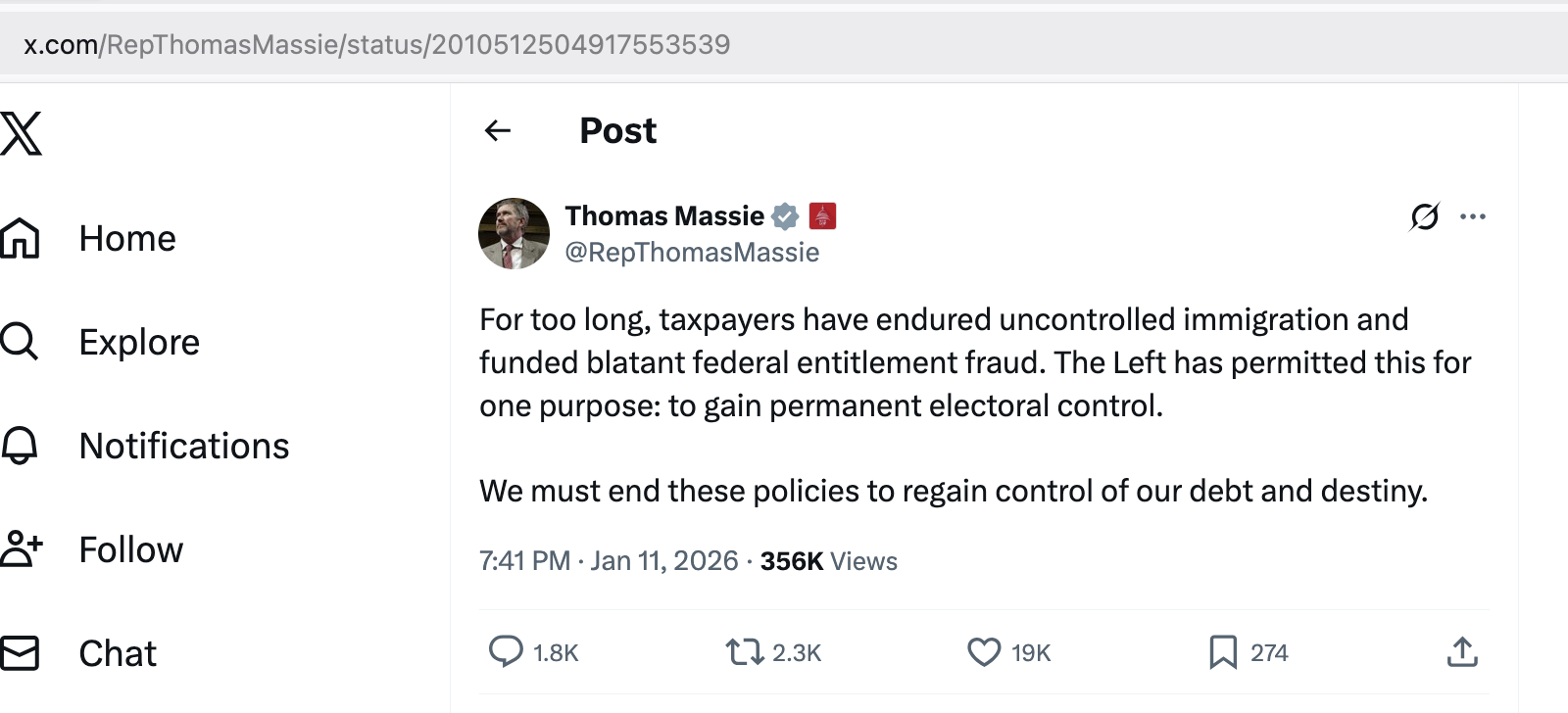The width and height of the screenshot is (1568, 713).
Task: Open the Thomas Massie display name link
Action: tap(664, 215)
